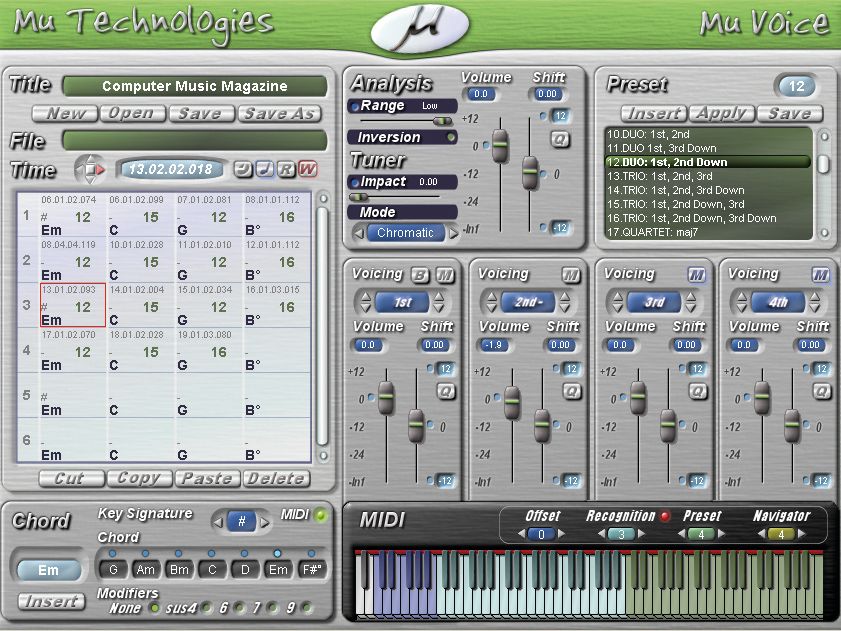Select preset 14.TRIO: 1st, 2nd, 3rd Down
Image resolution: width=841 pixels, height=631 pixels.
707,190
